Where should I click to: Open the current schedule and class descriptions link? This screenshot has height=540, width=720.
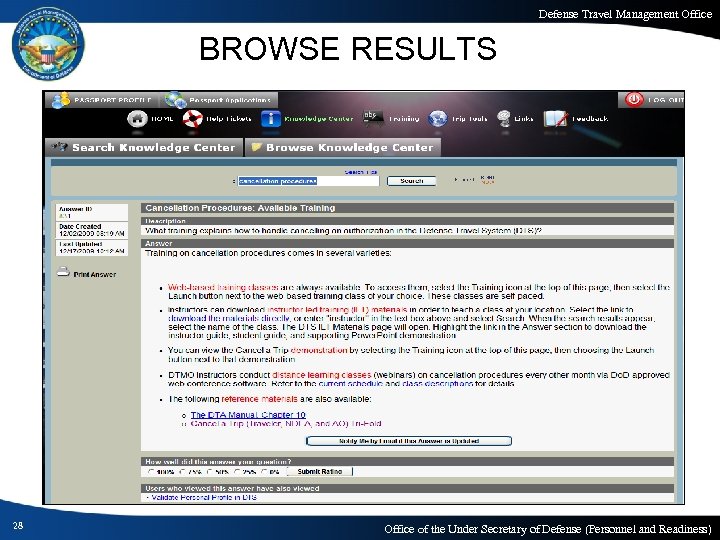click(x=395, y=383)
